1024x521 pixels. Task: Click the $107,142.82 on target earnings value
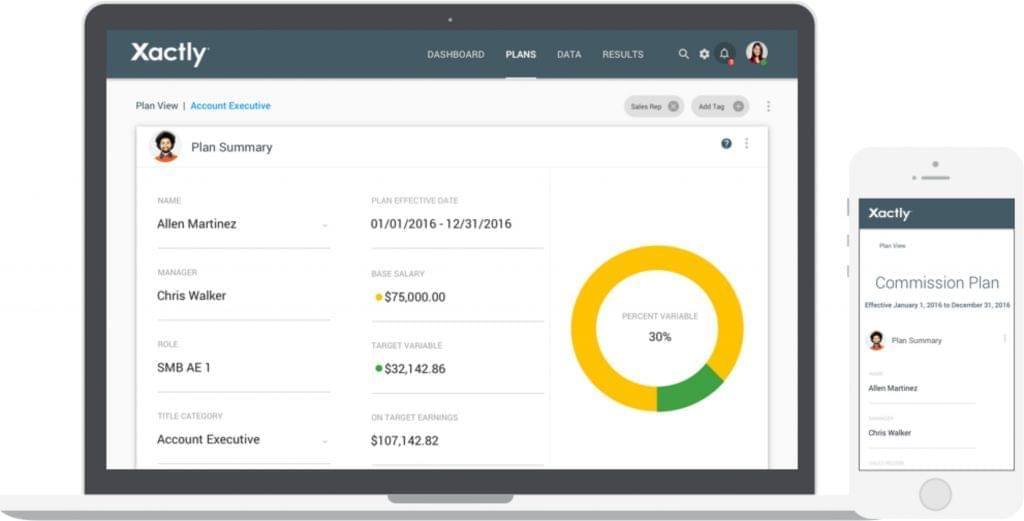405,441
